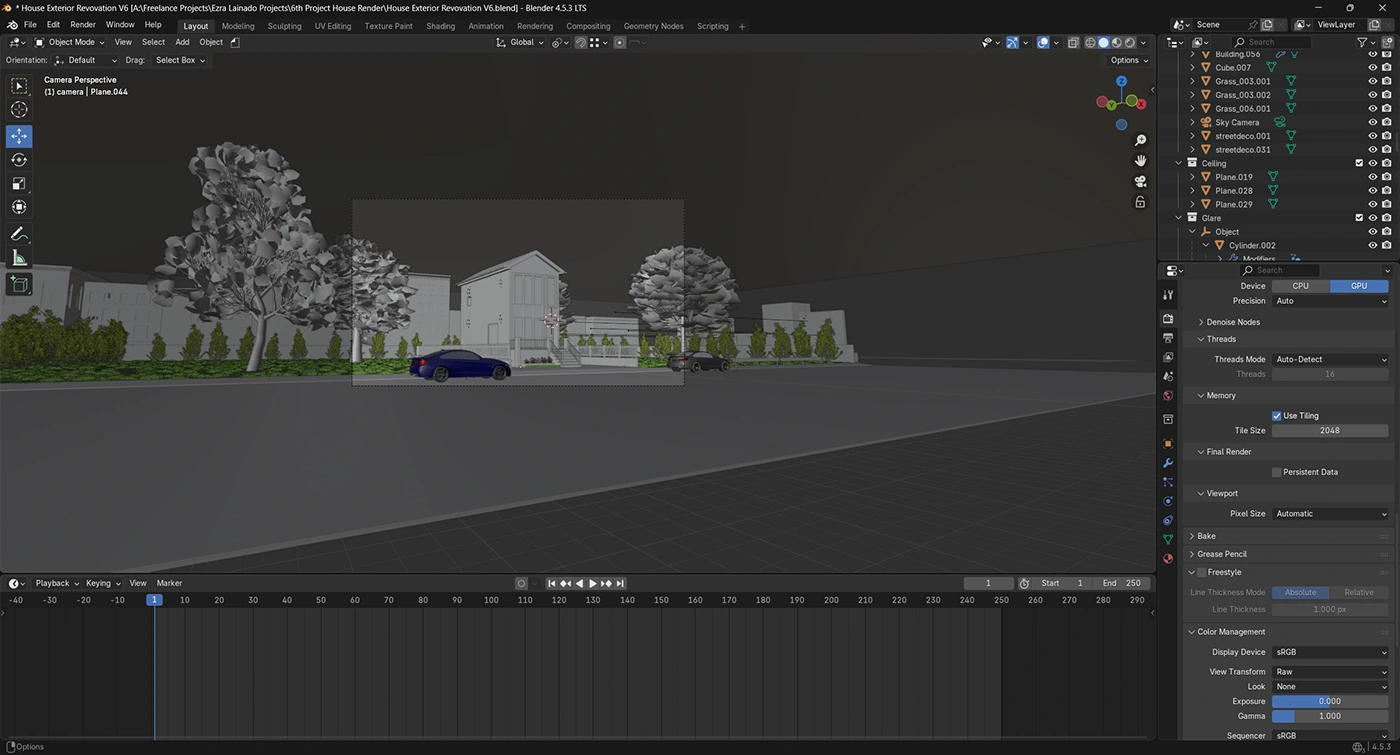Click the Exposure slider
Image resolution: width=1400 pixels, height=755 pixels.
(x=1330, y=701)
